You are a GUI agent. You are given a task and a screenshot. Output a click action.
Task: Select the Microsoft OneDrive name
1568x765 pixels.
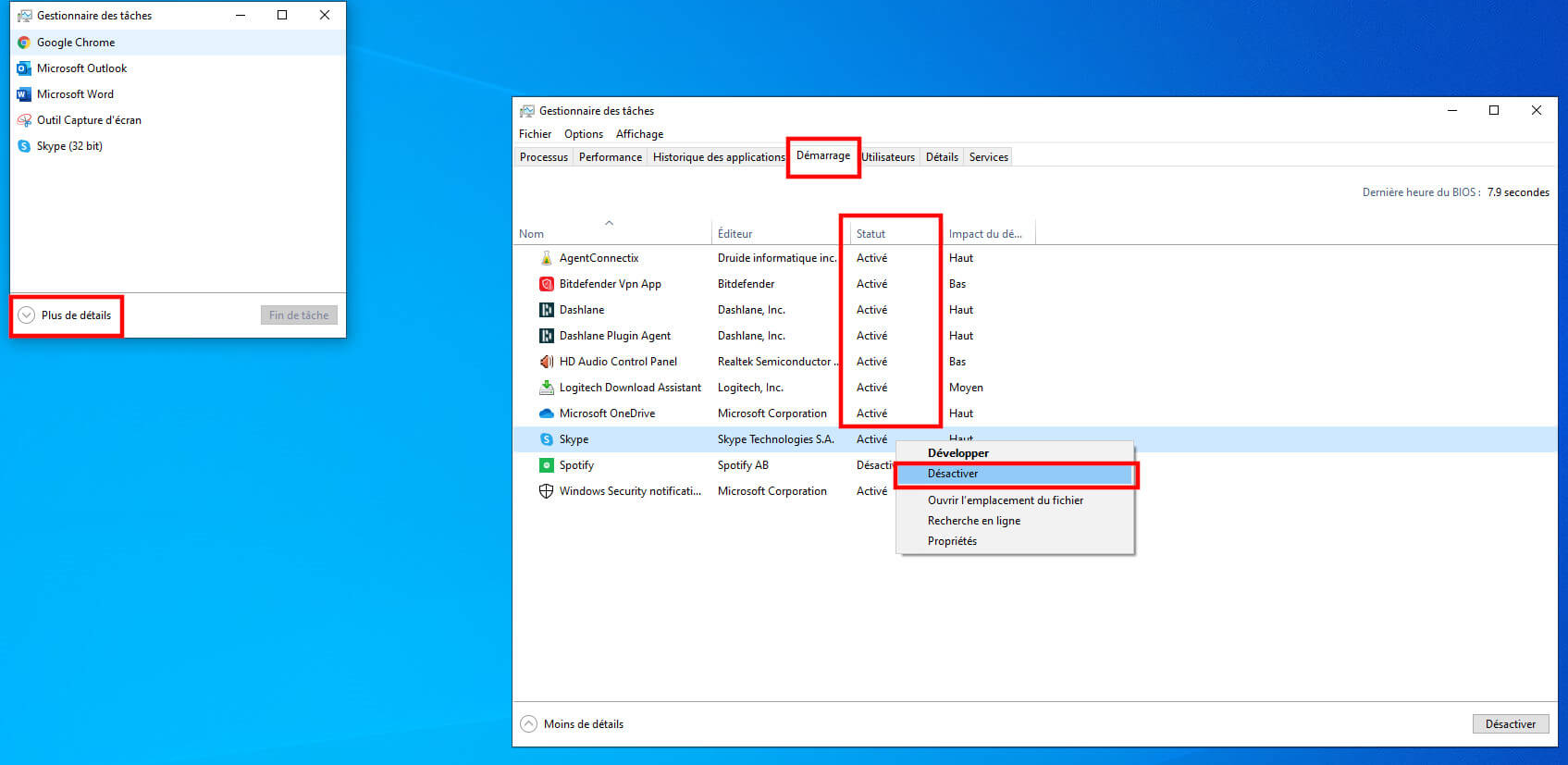point(607,413)
